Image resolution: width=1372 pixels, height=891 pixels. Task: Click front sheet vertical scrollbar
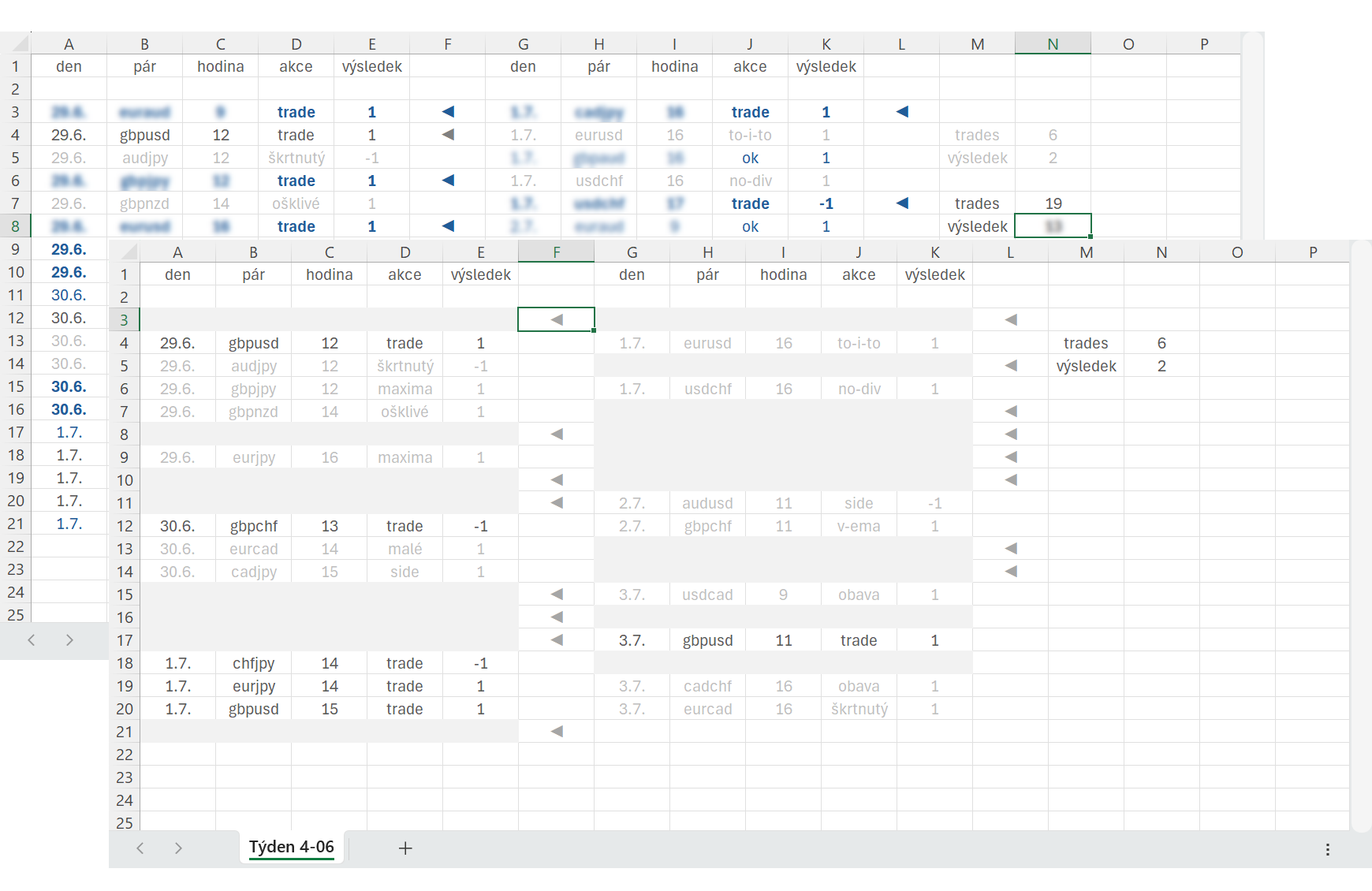1361,536
